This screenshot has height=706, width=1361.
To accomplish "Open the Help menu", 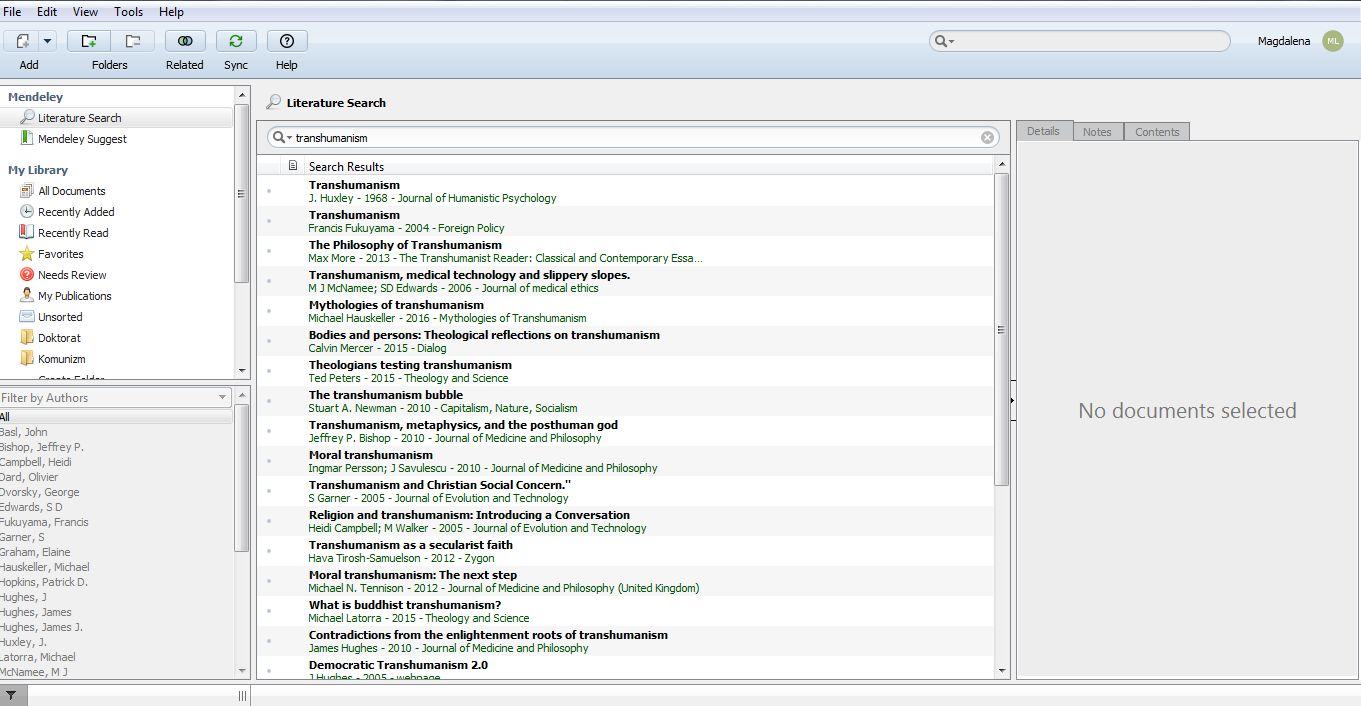I will (x=172, y=12).
